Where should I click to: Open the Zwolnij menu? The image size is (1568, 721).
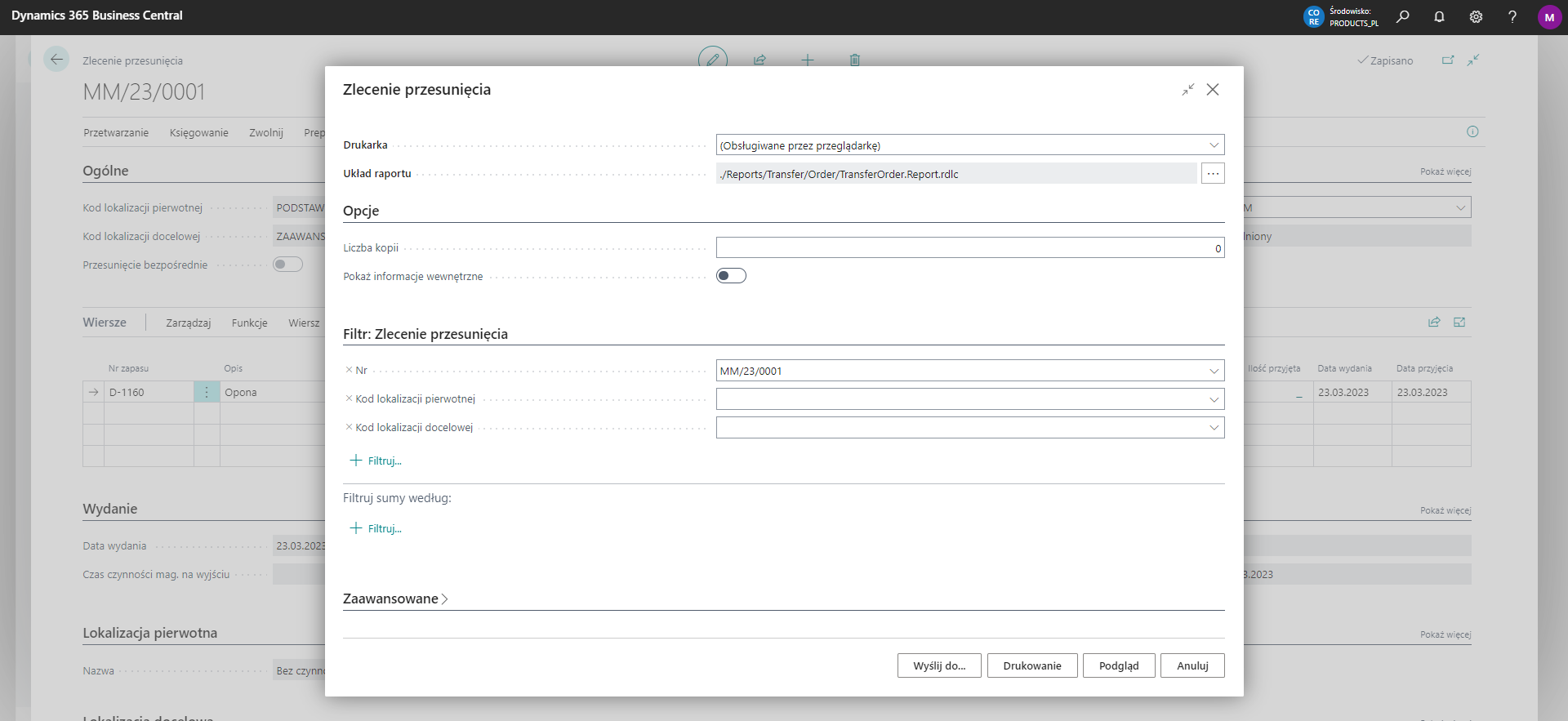(266, 132)
